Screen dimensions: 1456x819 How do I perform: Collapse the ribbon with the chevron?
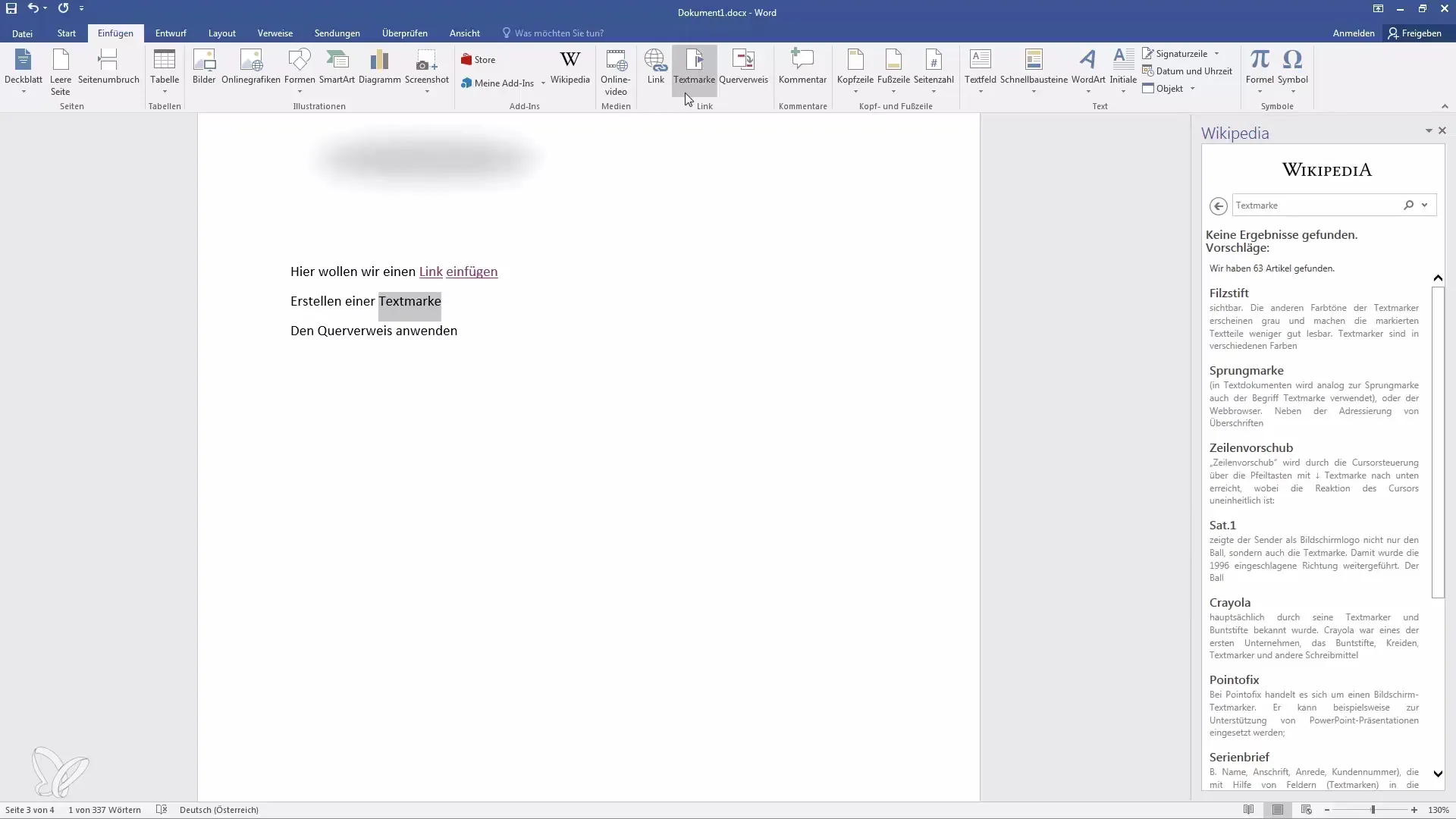click(1445, 106)
